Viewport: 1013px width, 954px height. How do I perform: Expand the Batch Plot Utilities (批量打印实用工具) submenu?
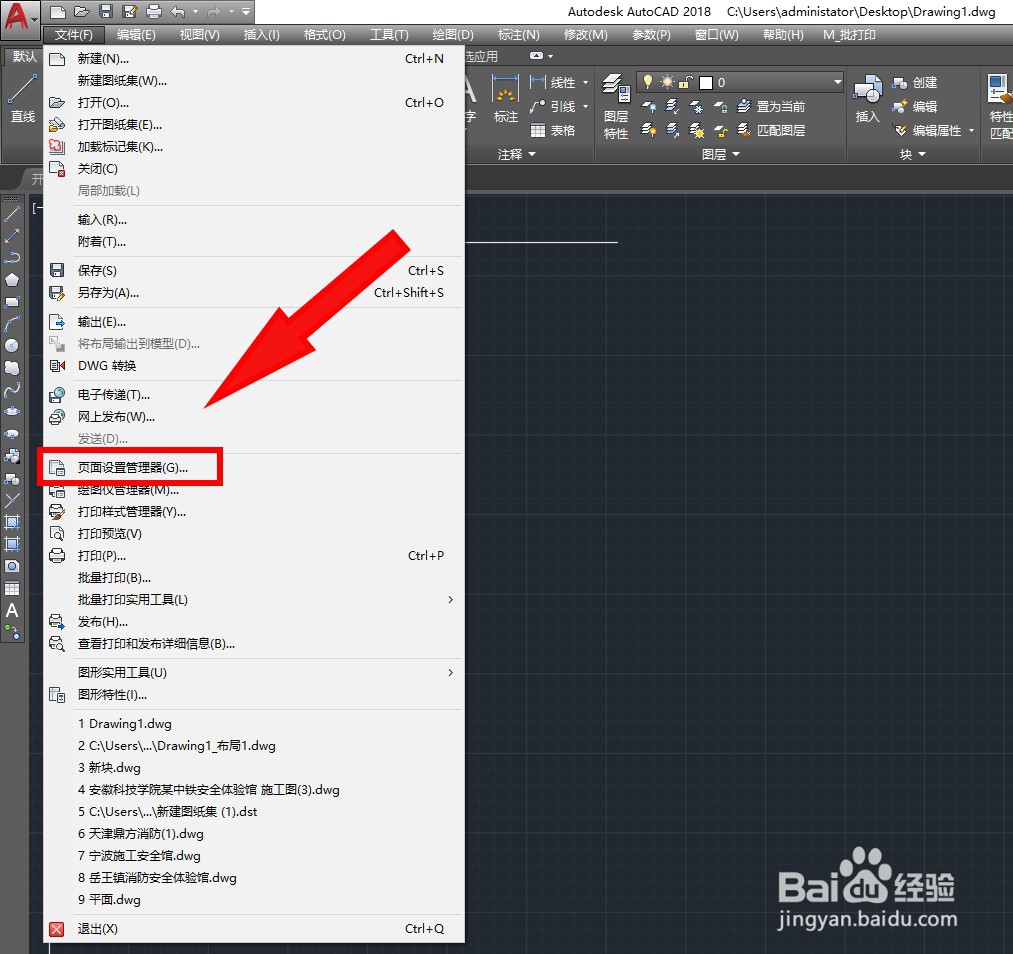click(254, 599)
